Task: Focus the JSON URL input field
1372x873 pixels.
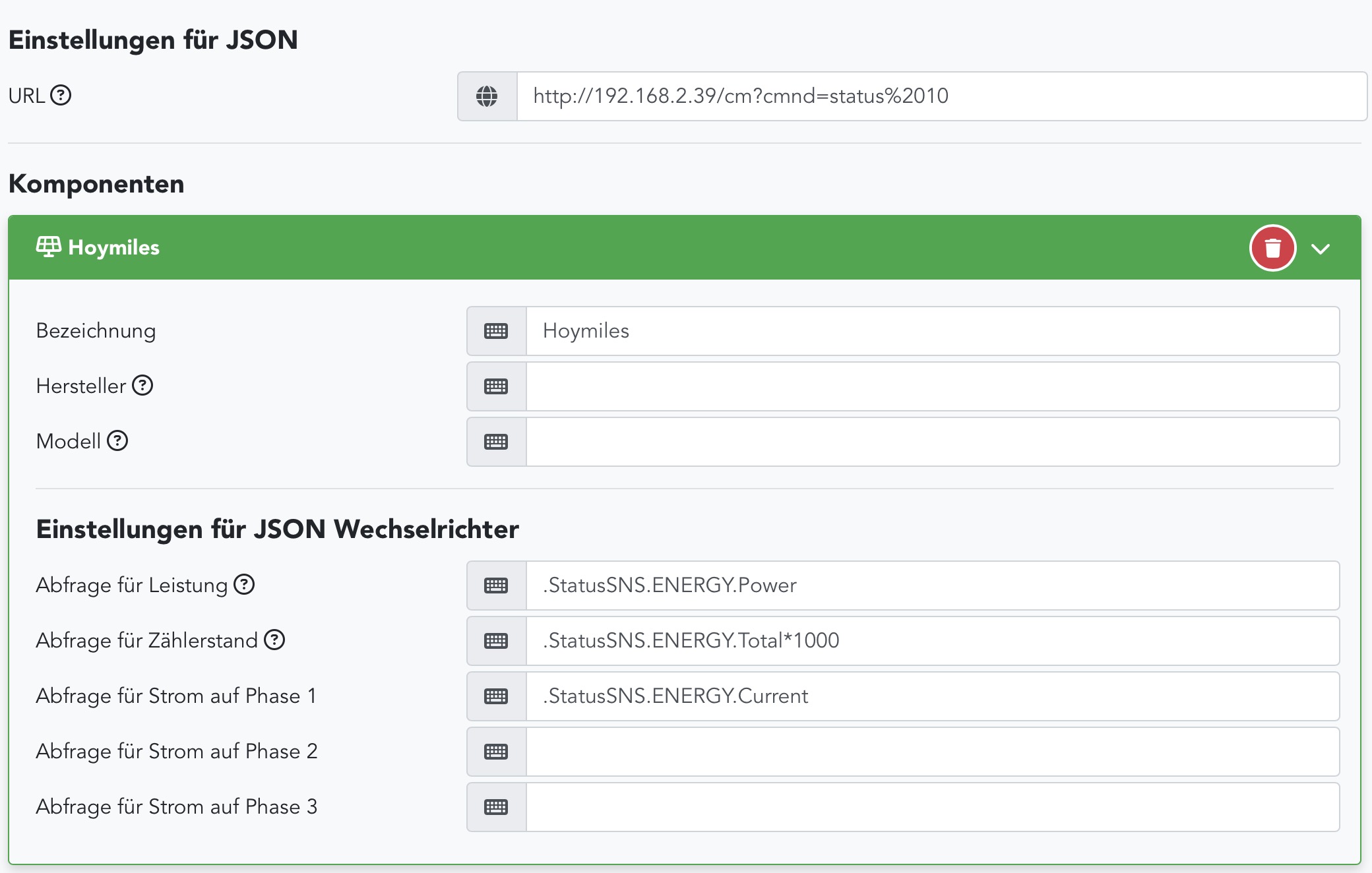Action: [941, 96]
